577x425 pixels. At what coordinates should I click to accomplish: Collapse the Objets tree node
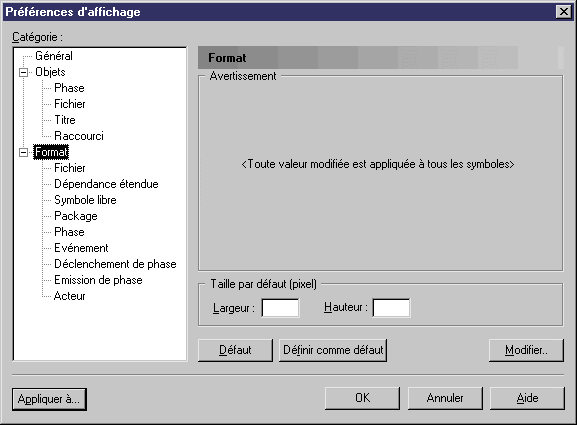click(23, 72)
